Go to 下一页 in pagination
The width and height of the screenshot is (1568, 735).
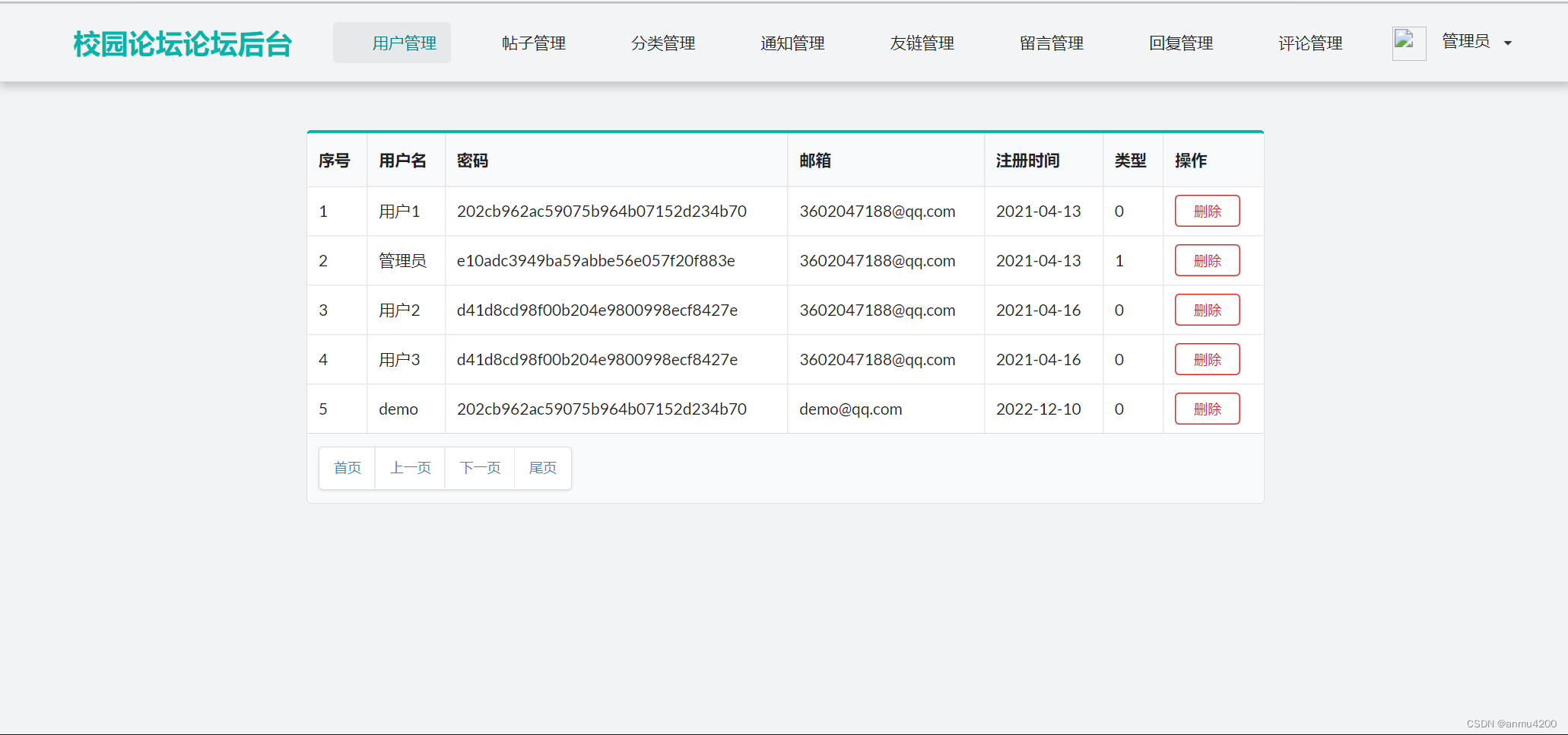(480, 468)
